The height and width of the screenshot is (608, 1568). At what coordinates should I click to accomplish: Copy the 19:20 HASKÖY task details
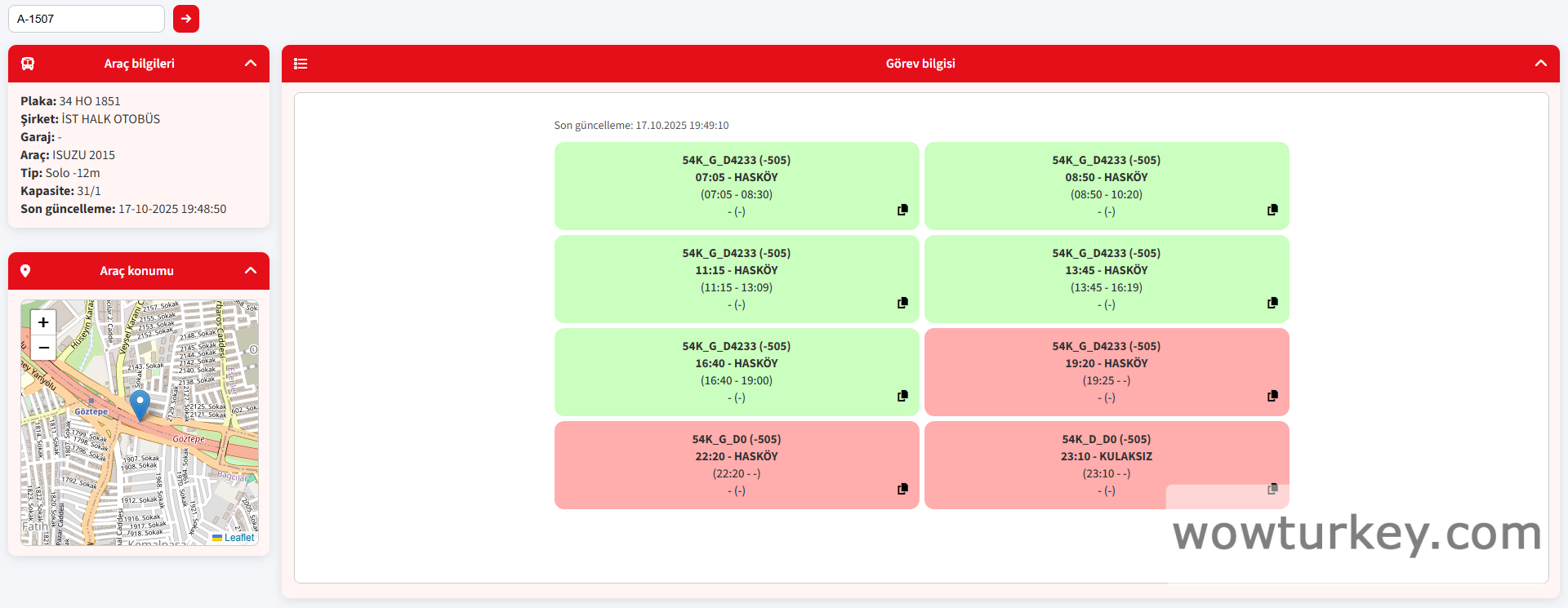[1272, 396]
